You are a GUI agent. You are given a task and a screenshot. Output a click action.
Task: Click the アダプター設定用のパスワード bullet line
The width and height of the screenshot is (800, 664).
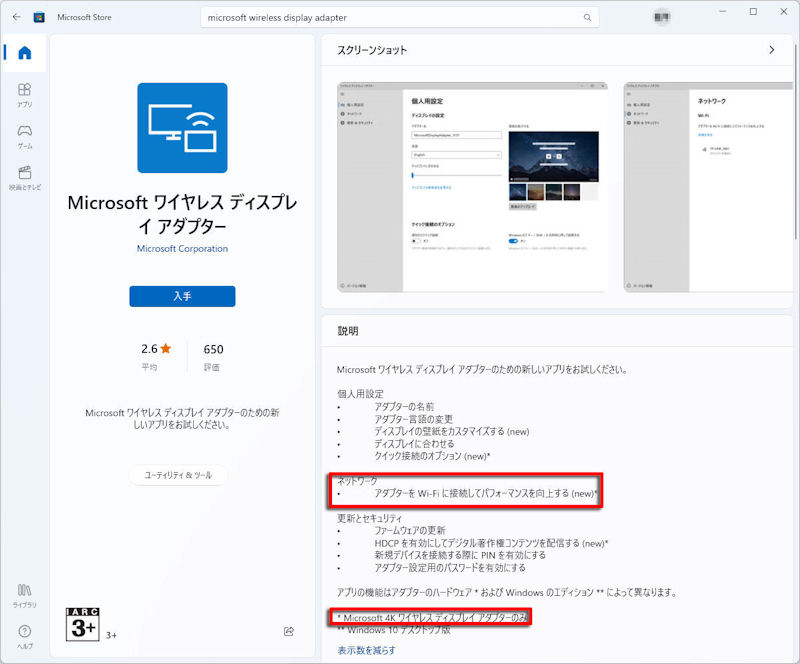point(449,568)
